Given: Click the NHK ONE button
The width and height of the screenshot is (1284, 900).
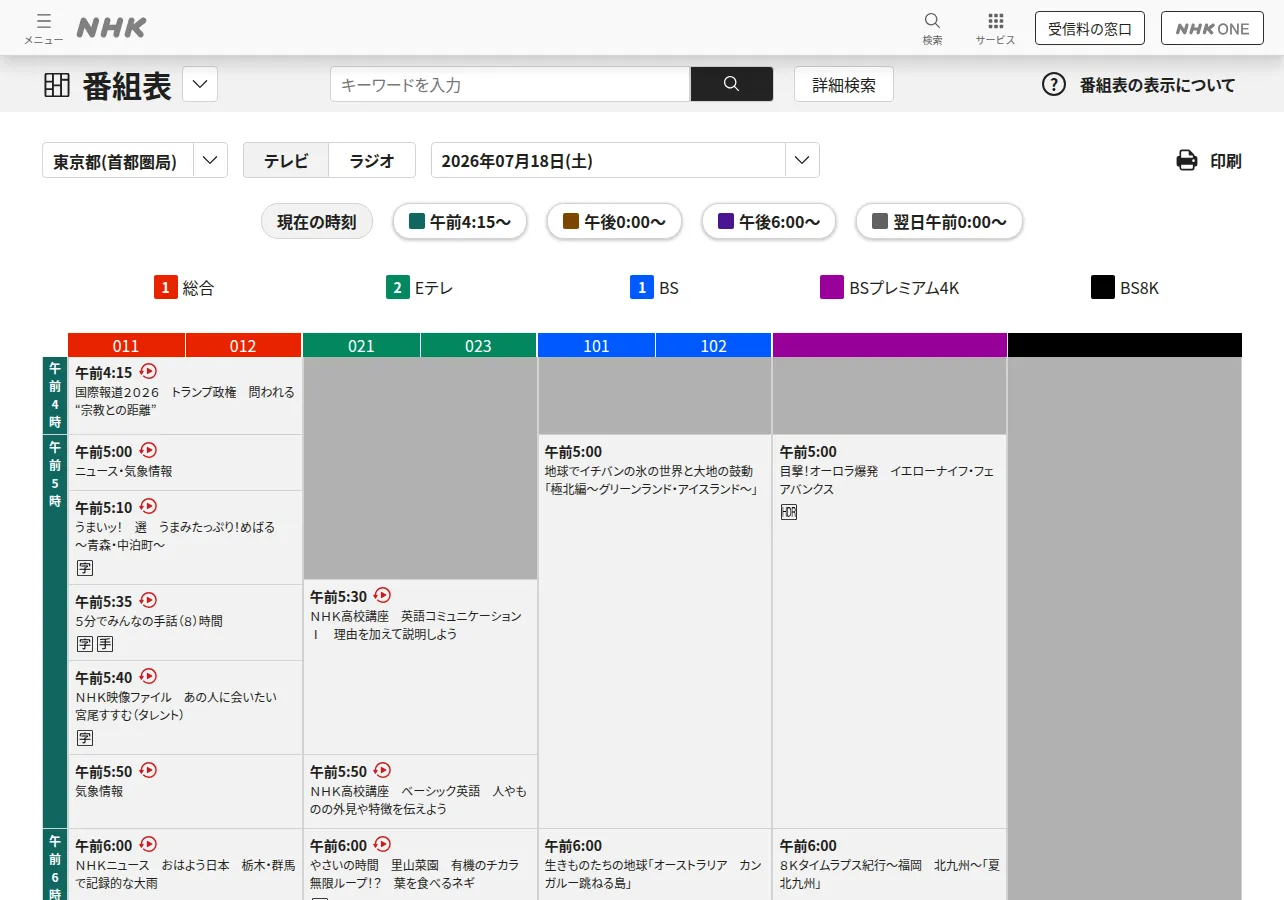Looking at the screenshot, I should [x=1212, y=28].
